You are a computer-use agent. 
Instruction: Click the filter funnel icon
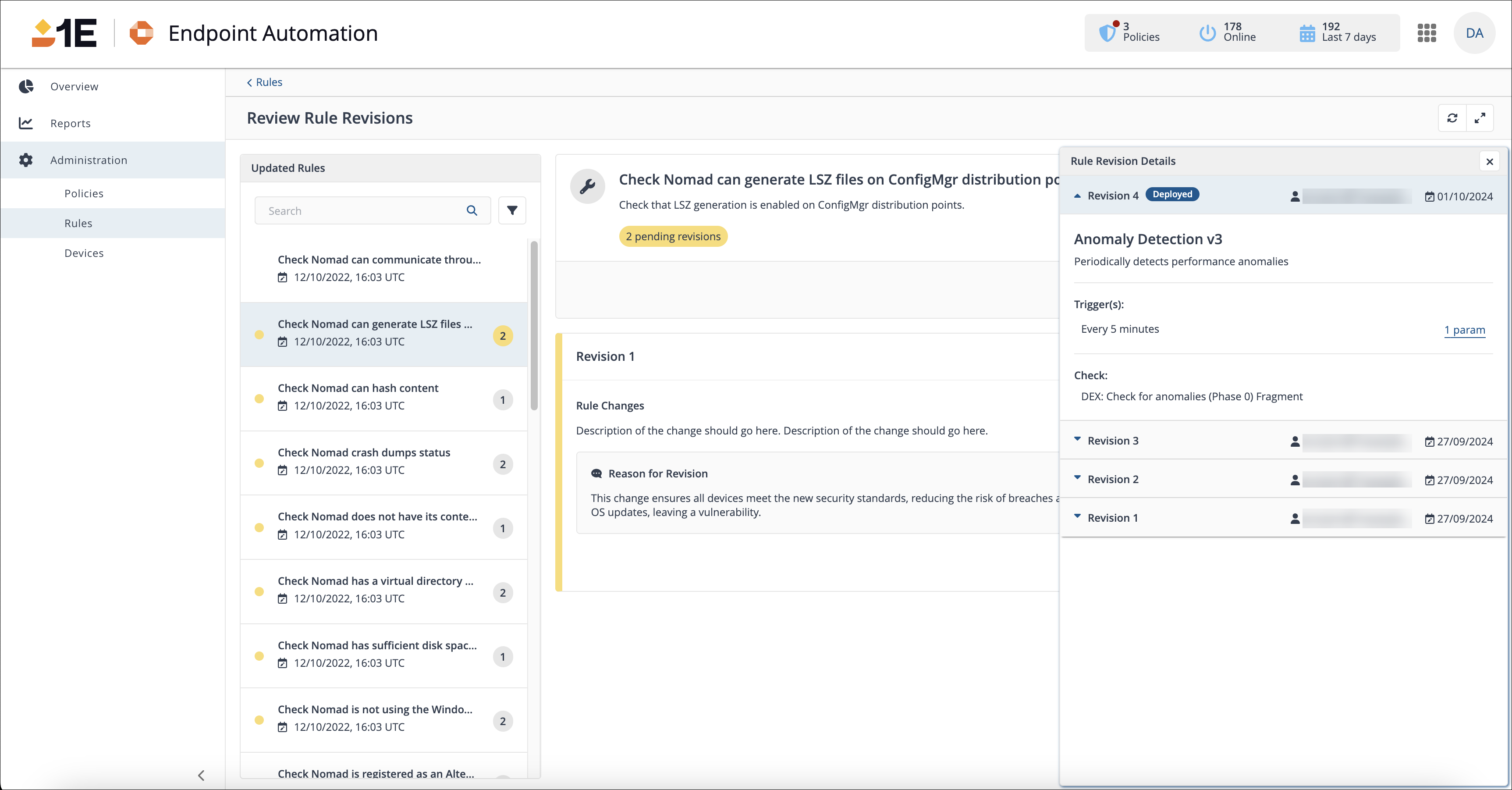coord(512,210)
